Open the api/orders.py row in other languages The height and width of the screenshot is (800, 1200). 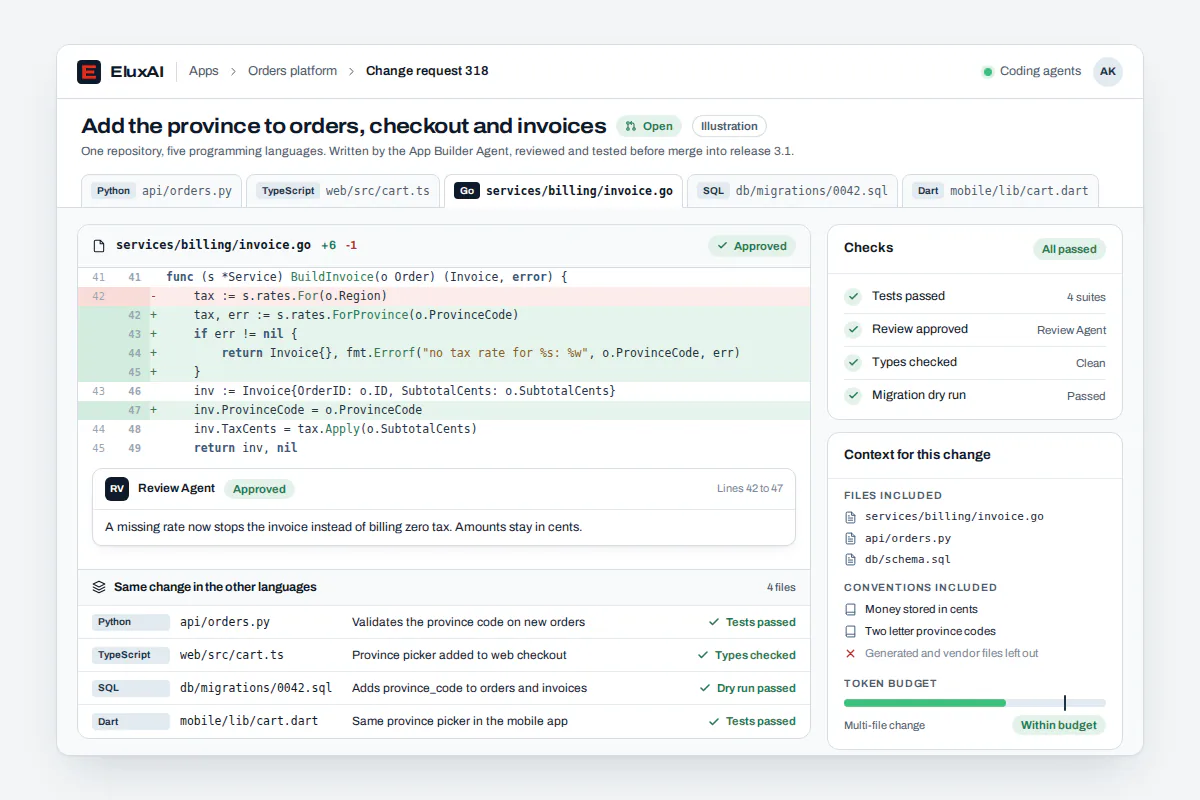[x=444, y=622]
